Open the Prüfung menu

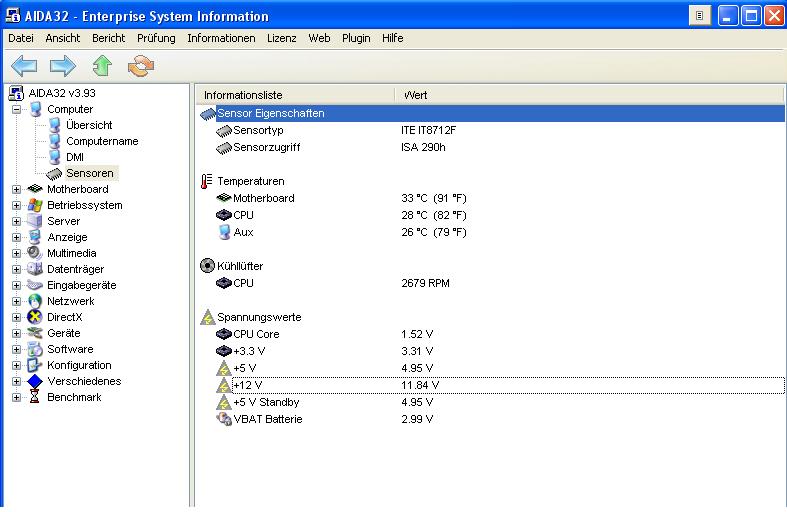pos(156,38)
